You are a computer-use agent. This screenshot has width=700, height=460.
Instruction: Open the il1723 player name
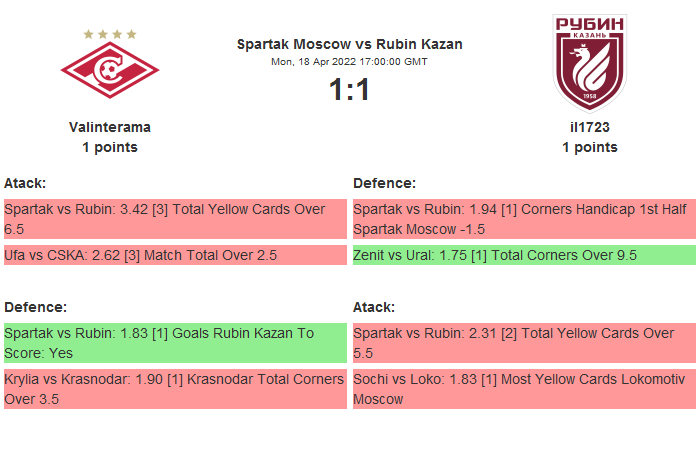point(589,127)
